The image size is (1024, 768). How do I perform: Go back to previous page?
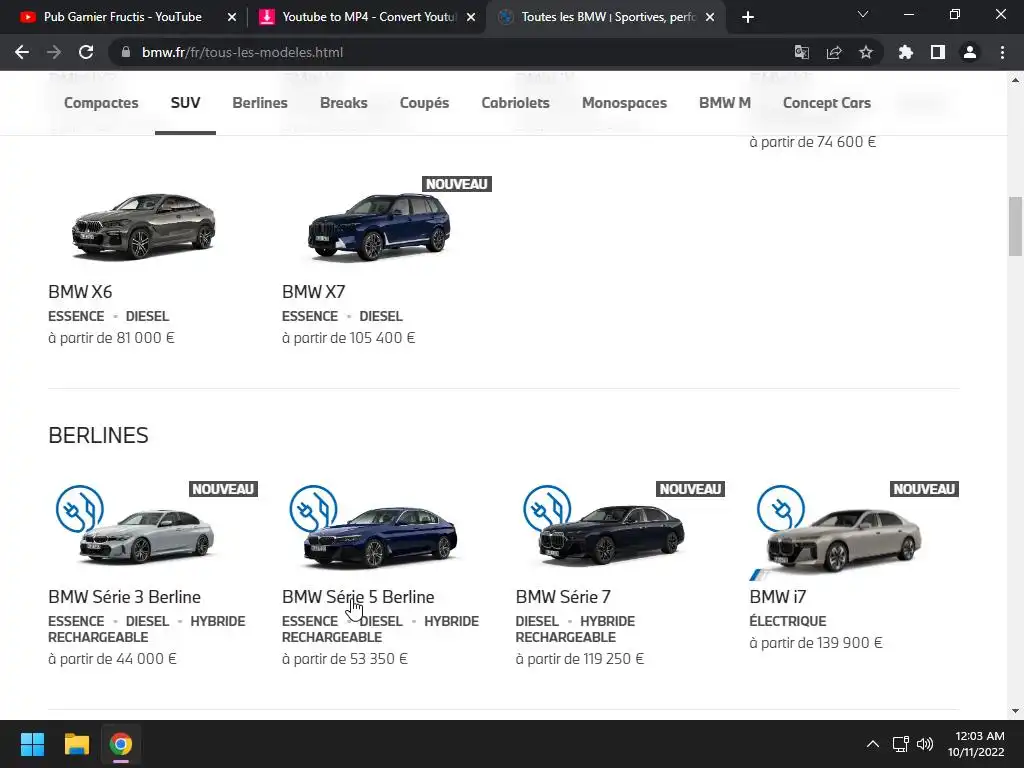point(22,52)
